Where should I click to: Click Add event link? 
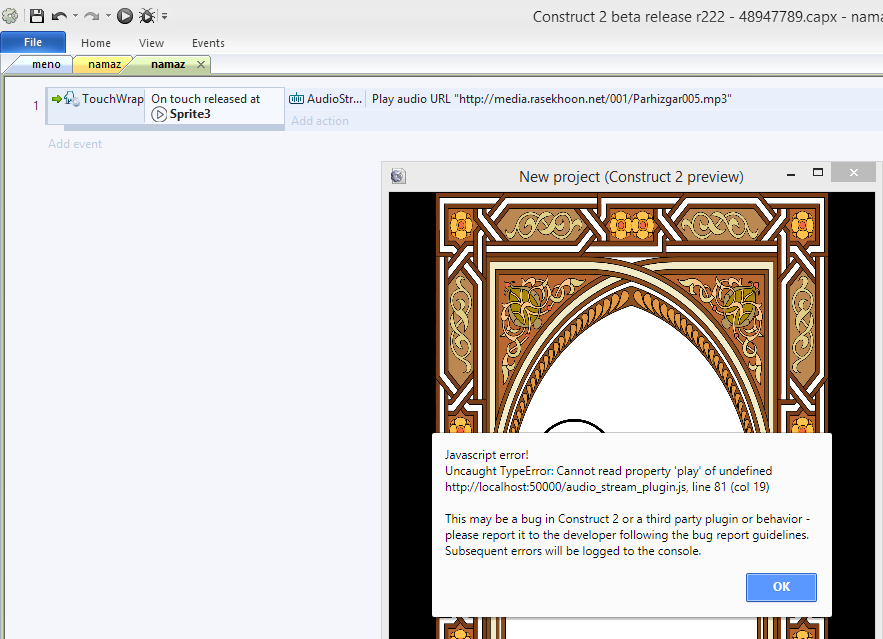coord(75,144)
